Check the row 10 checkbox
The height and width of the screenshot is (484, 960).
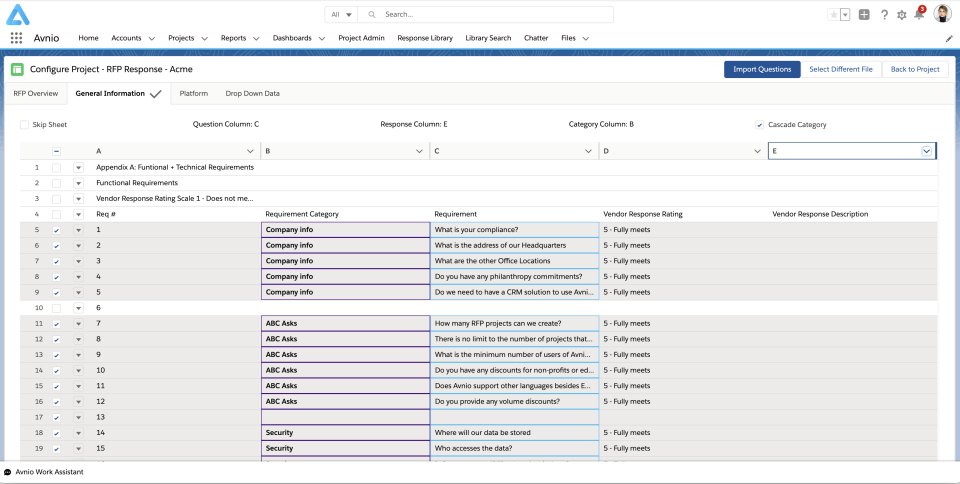56,308
